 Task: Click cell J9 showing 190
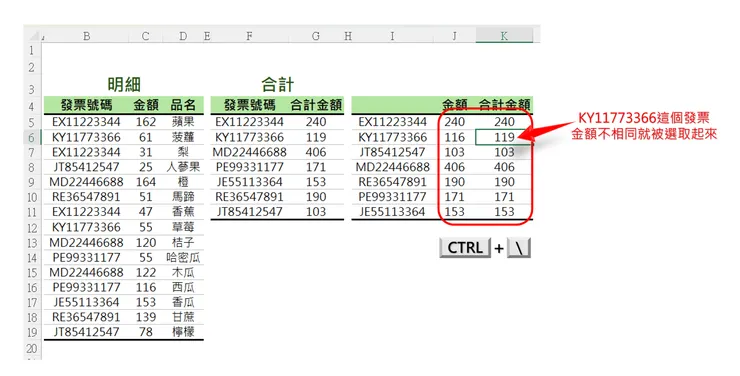pos(454,182)
